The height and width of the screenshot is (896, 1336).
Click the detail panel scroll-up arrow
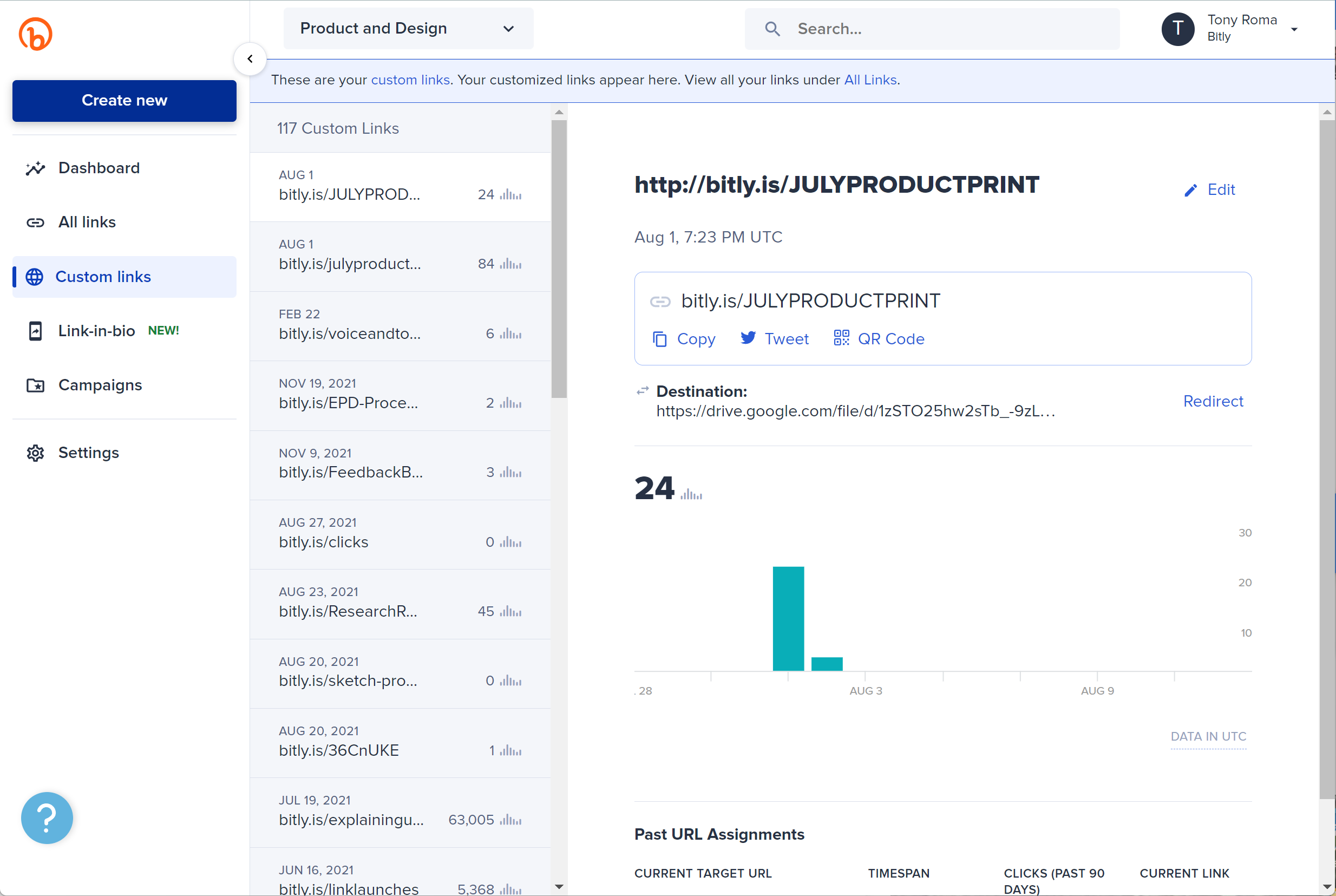1327,112
